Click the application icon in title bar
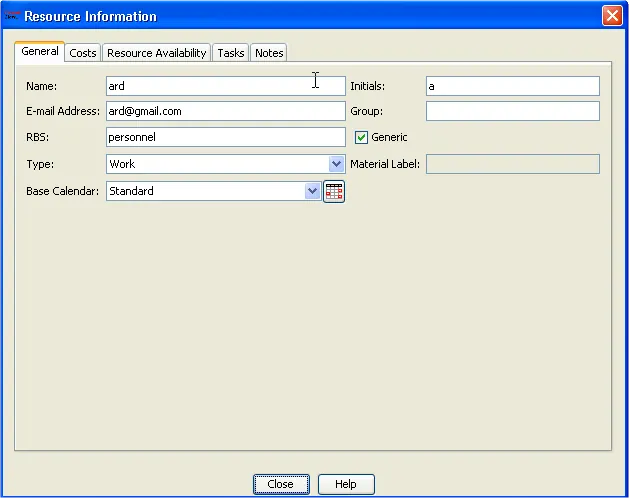Screen dimensions: 629x498 coord(11,16)
